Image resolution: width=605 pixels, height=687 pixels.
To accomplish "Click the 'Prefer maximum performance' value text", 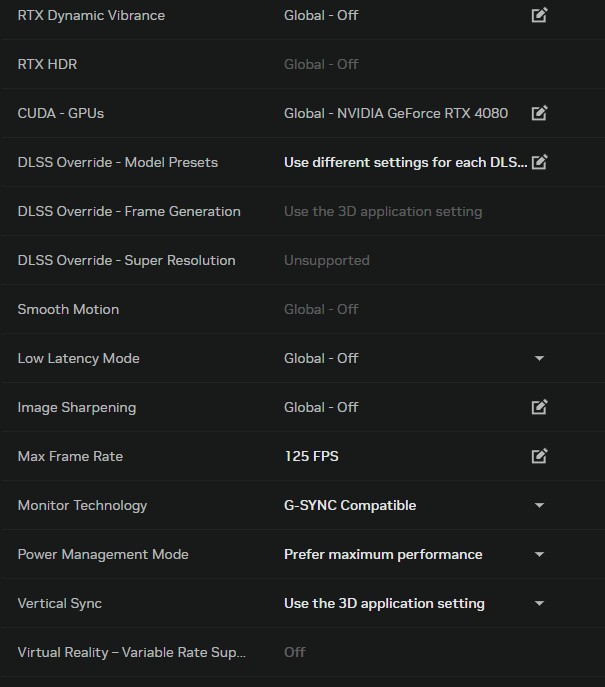I will coord(383,554).
